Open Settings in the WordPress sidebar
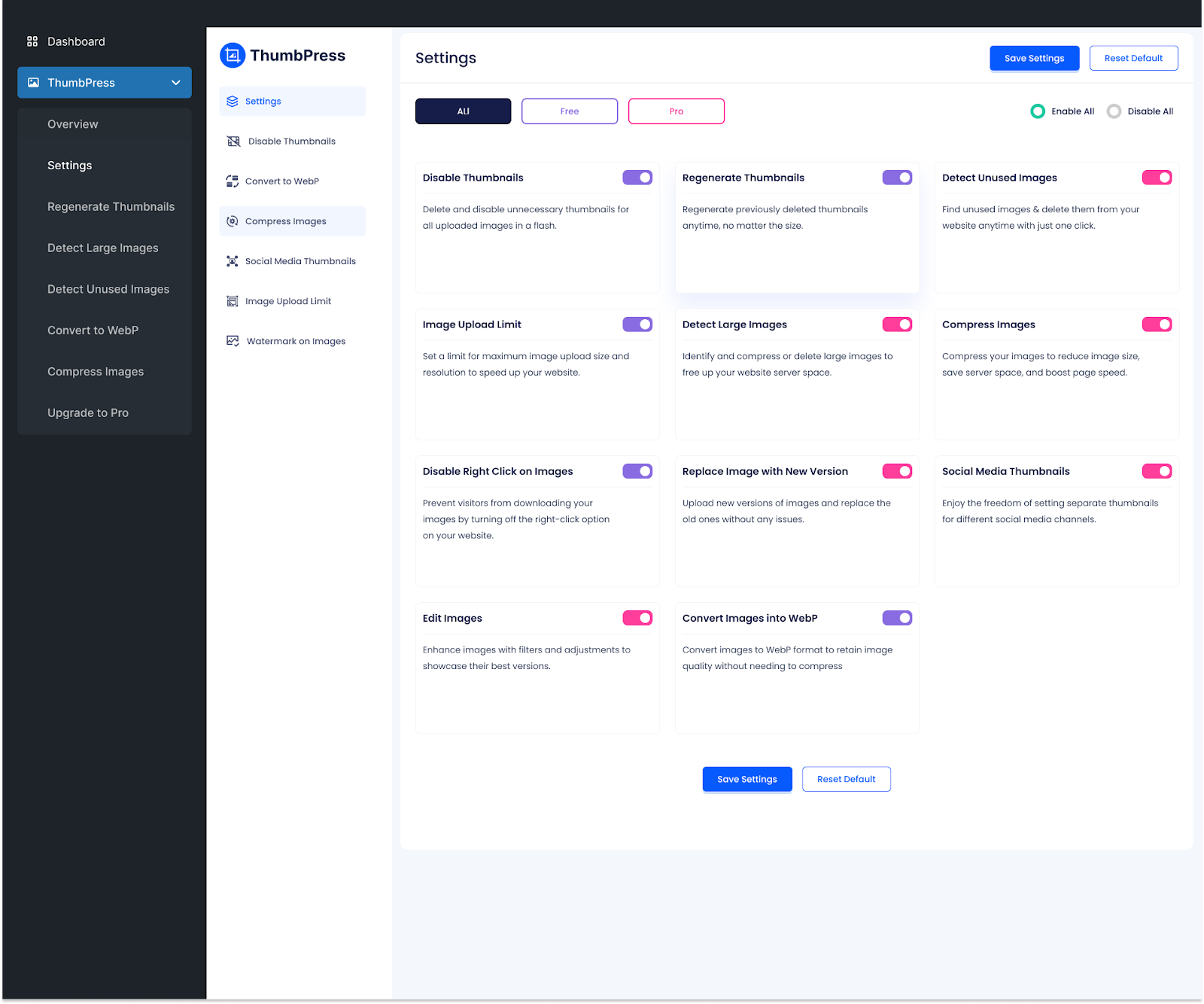Image resolution: width=1204 pixels, height=1004 pixels. click(x=70, y=166)
